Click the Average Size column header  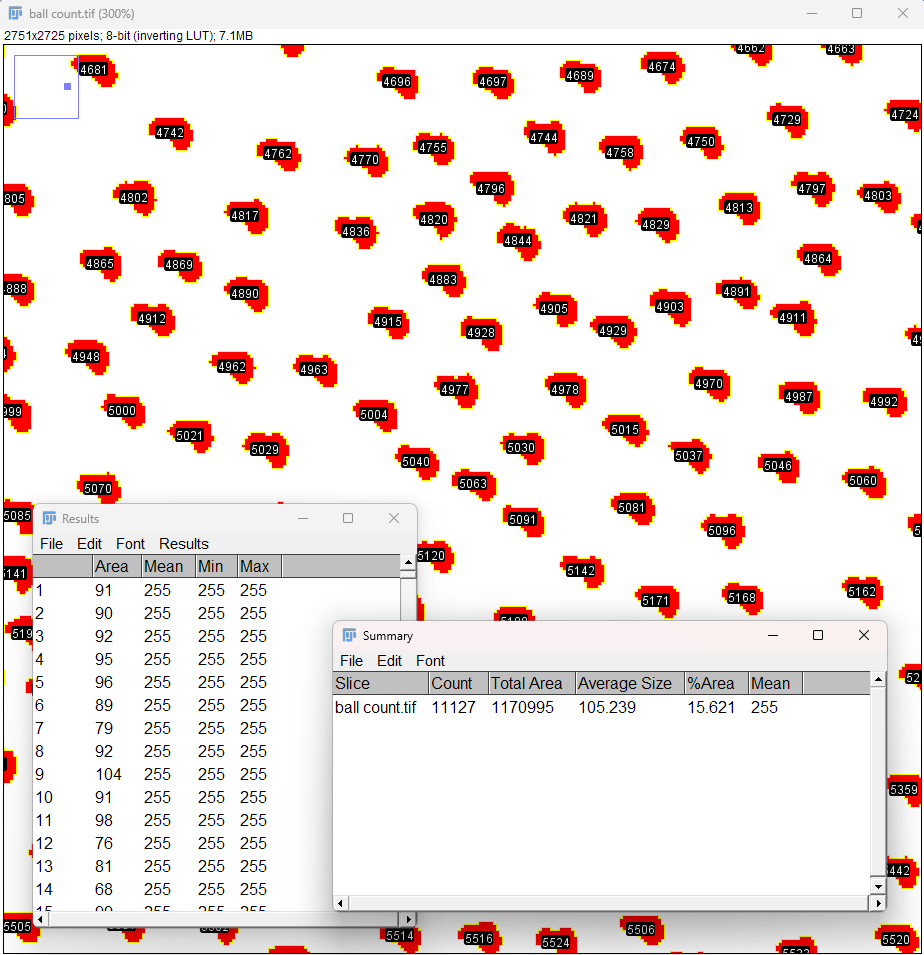(625, 684)
